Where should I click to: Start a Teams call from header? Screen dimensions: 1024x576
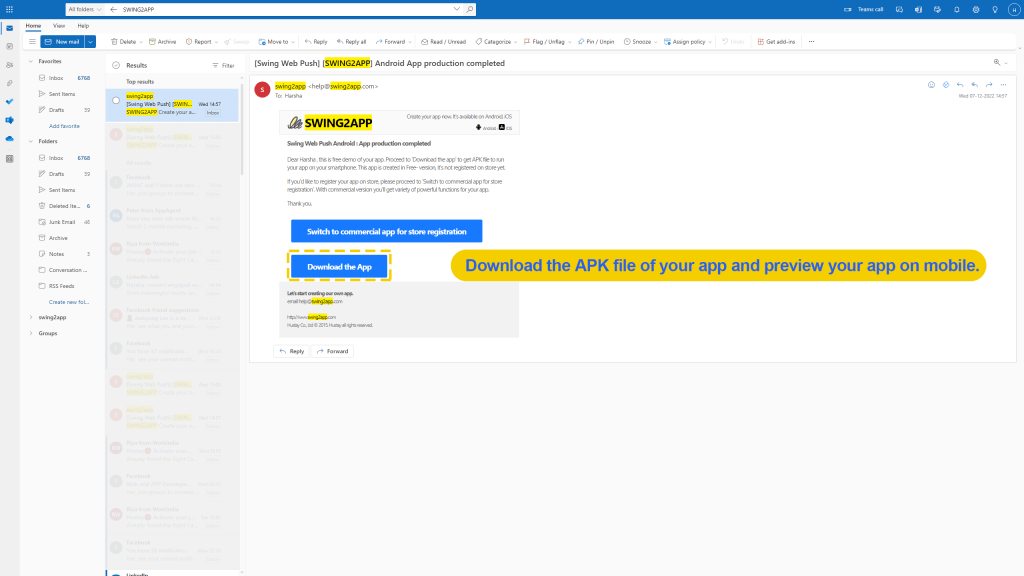tap(863, 9)
